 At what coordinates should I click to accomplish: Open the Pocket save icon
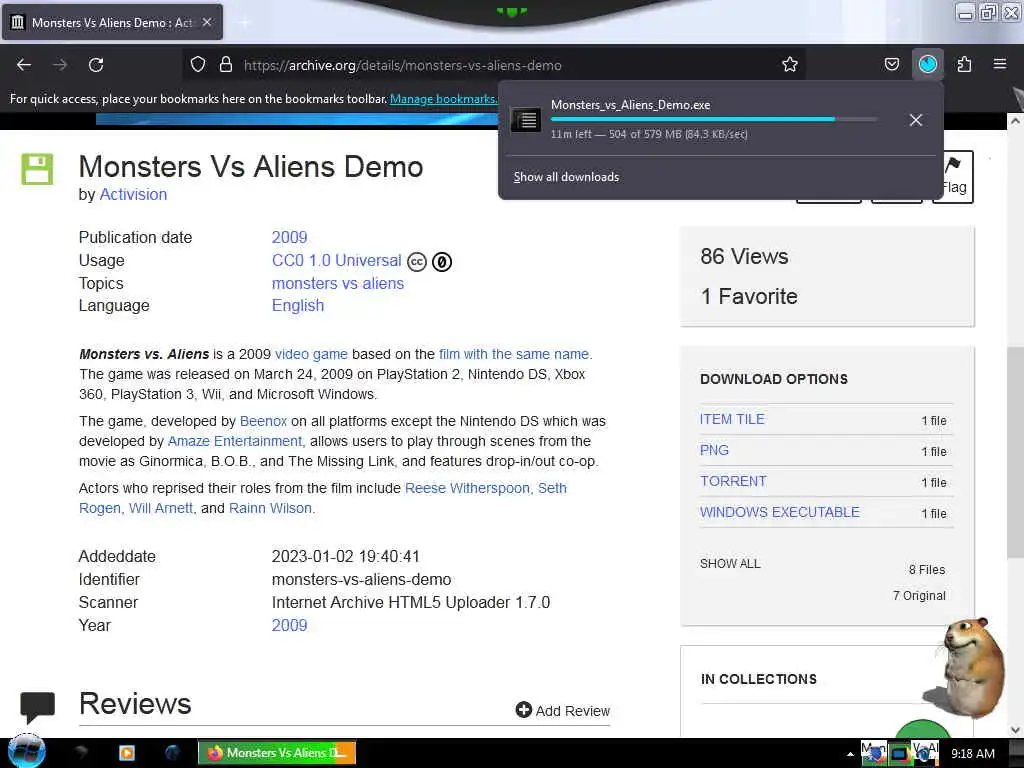click(x=891, y=65)
